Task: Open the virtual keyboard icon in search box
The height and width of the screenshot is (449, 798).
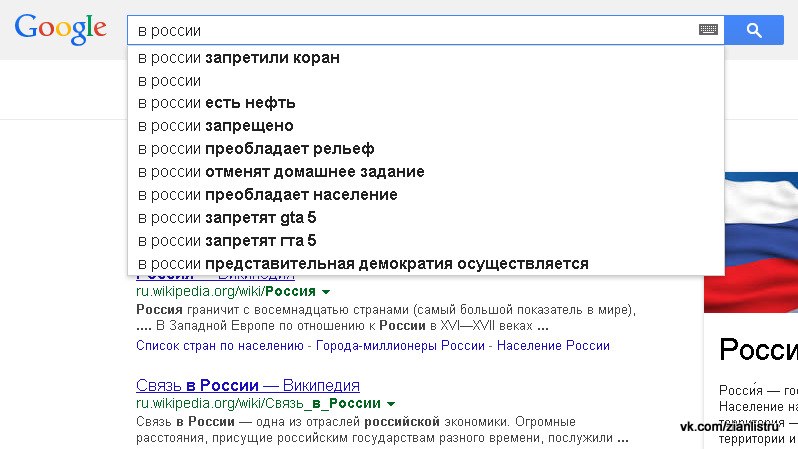Action: (708, 30)
